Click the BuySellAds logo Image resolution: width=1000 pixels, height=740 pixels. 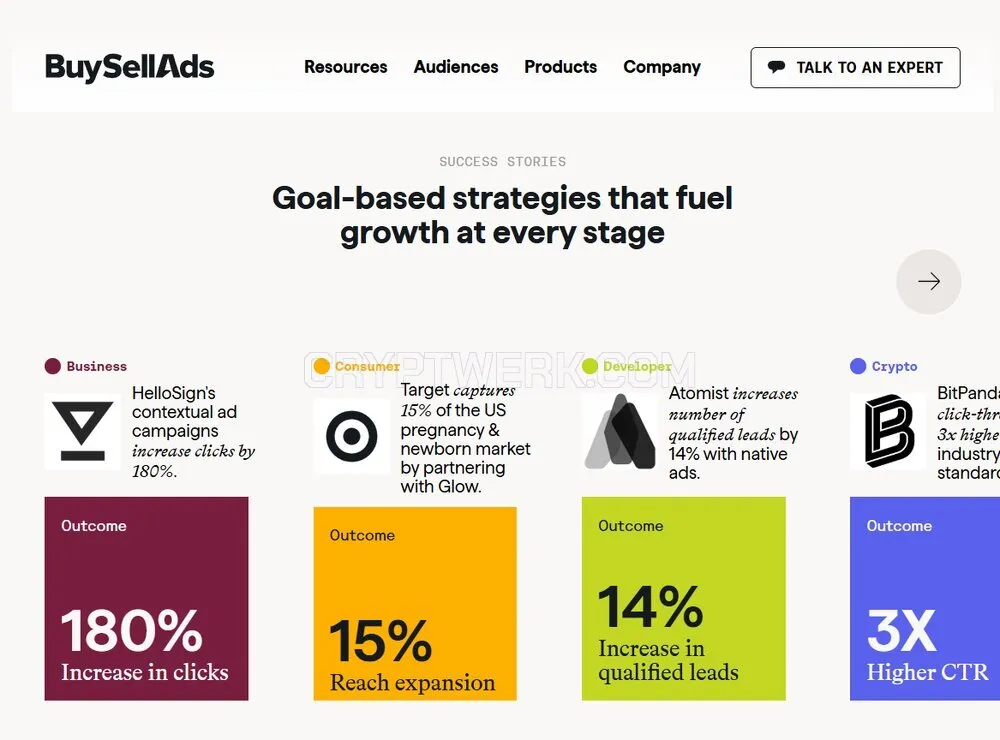point(129,68)
